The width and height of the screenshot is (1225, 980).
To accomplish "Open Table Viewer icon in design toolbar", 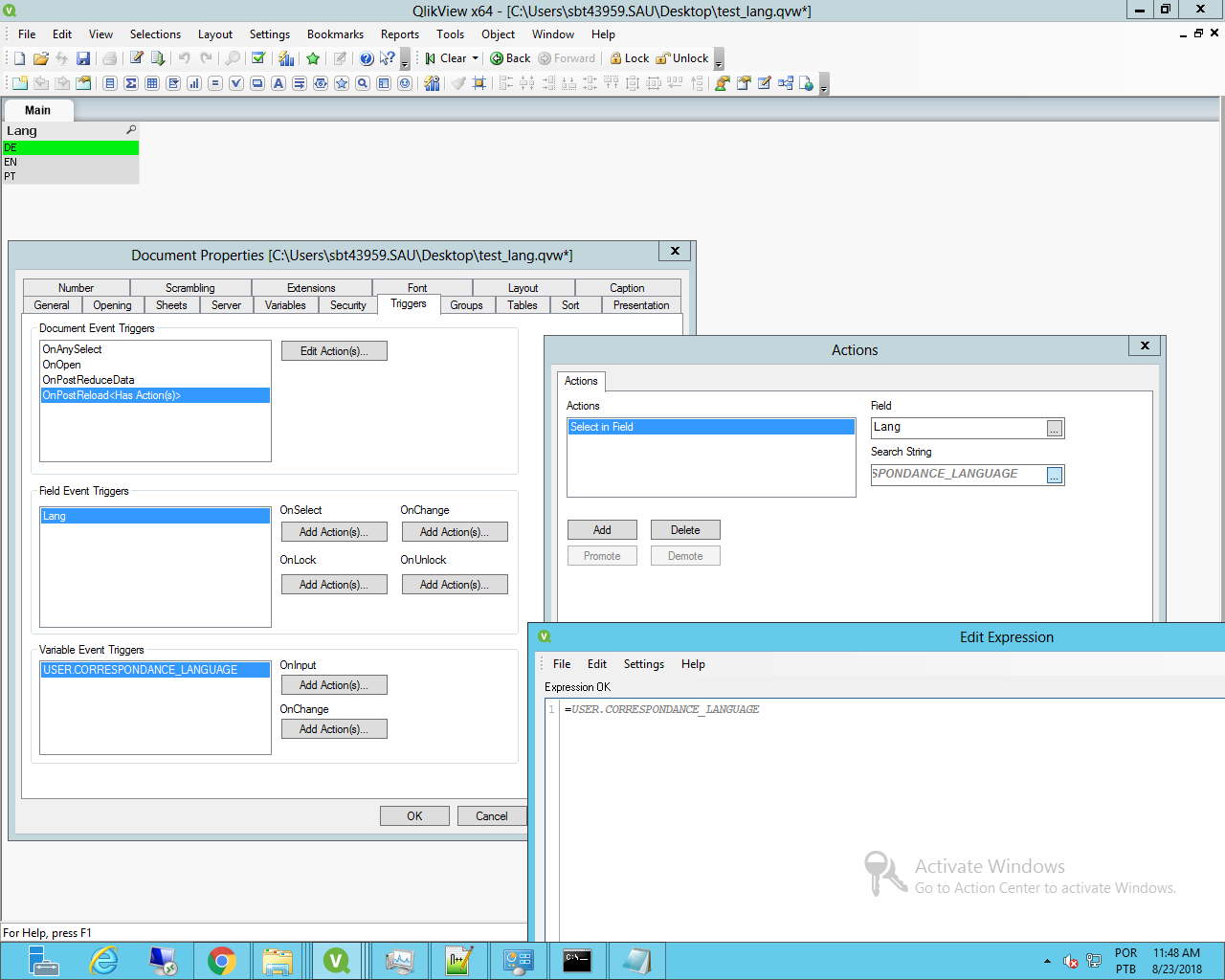I will (x=786, y=83).
